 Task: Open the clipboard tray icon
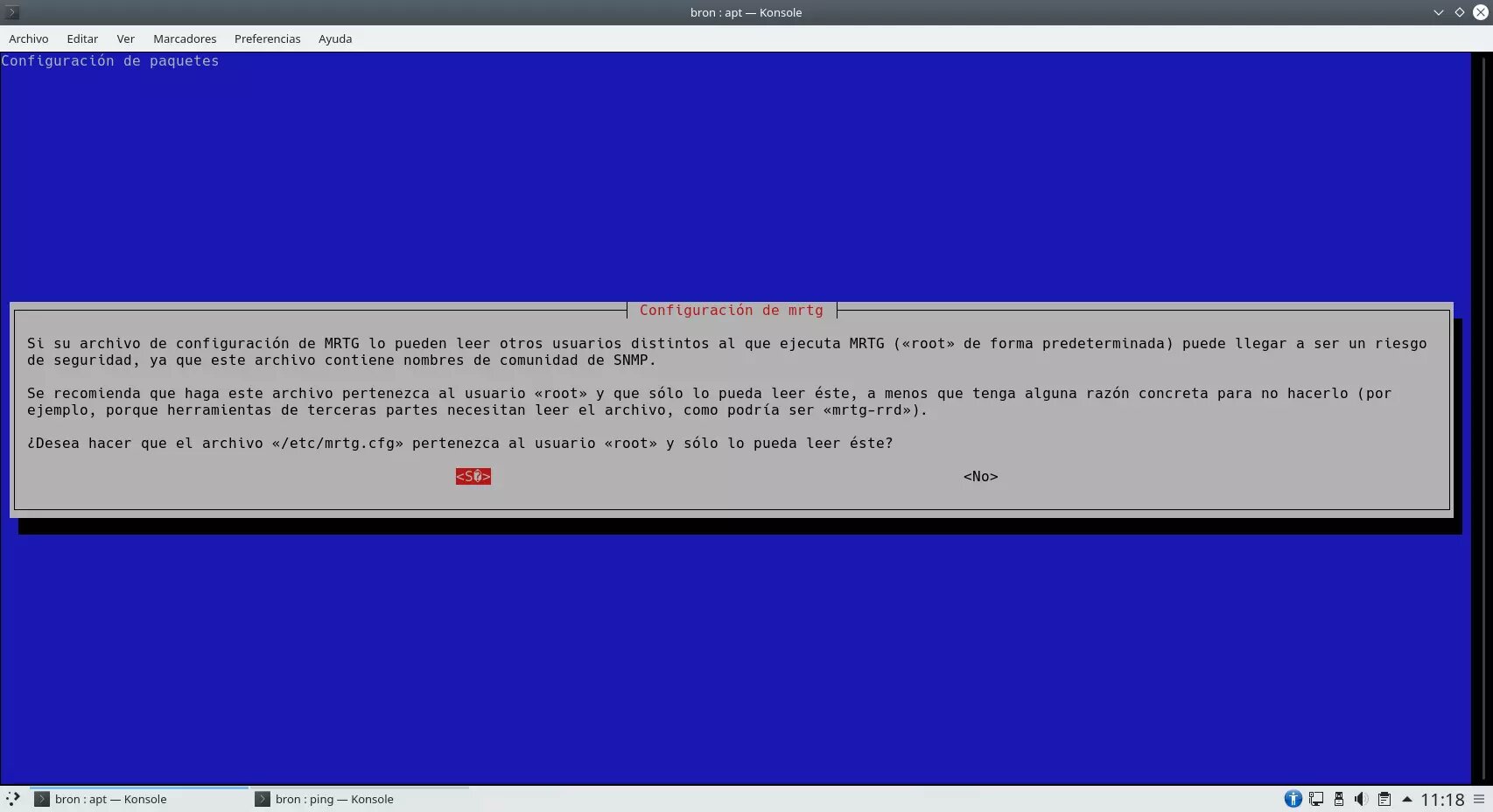click(1384, 799)
